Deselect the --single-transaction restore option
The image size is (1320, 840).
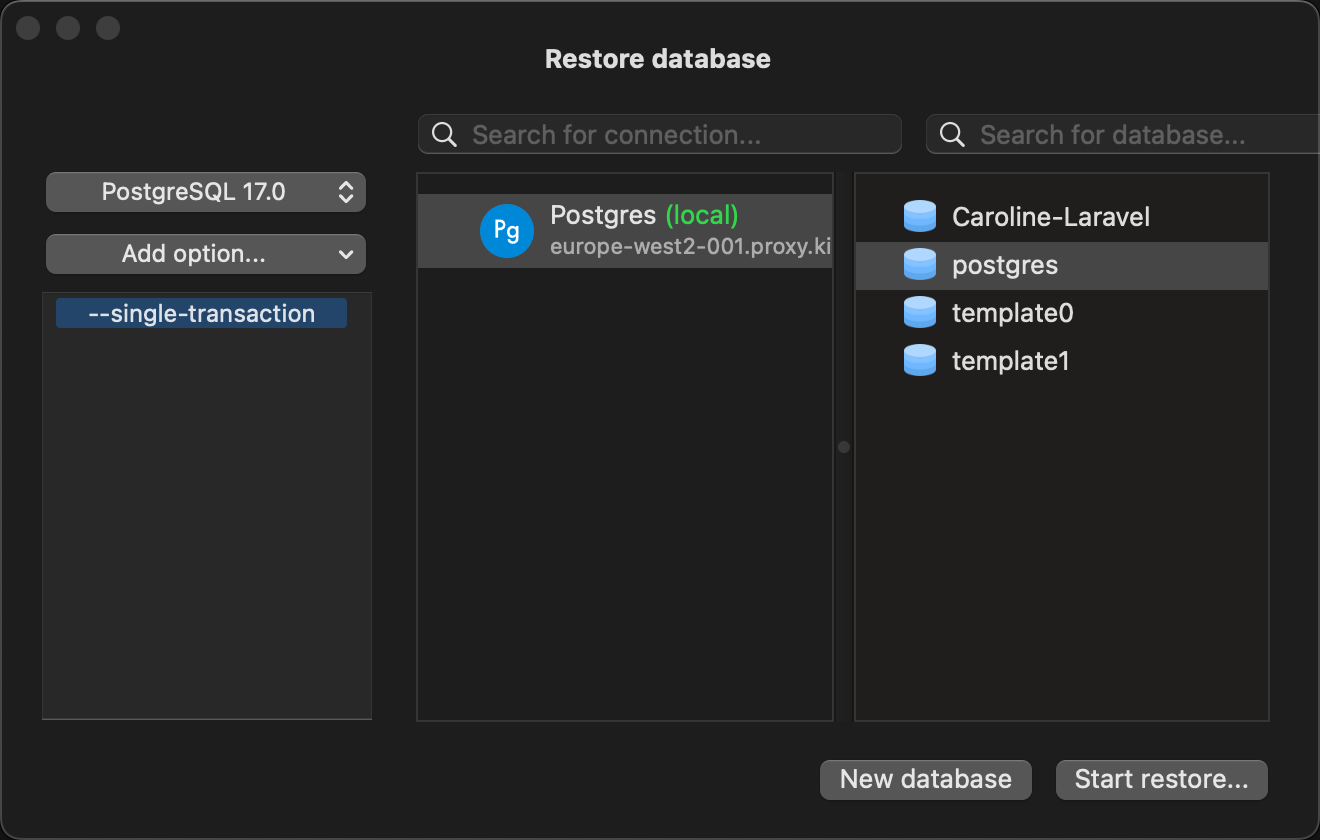(200, 313)
